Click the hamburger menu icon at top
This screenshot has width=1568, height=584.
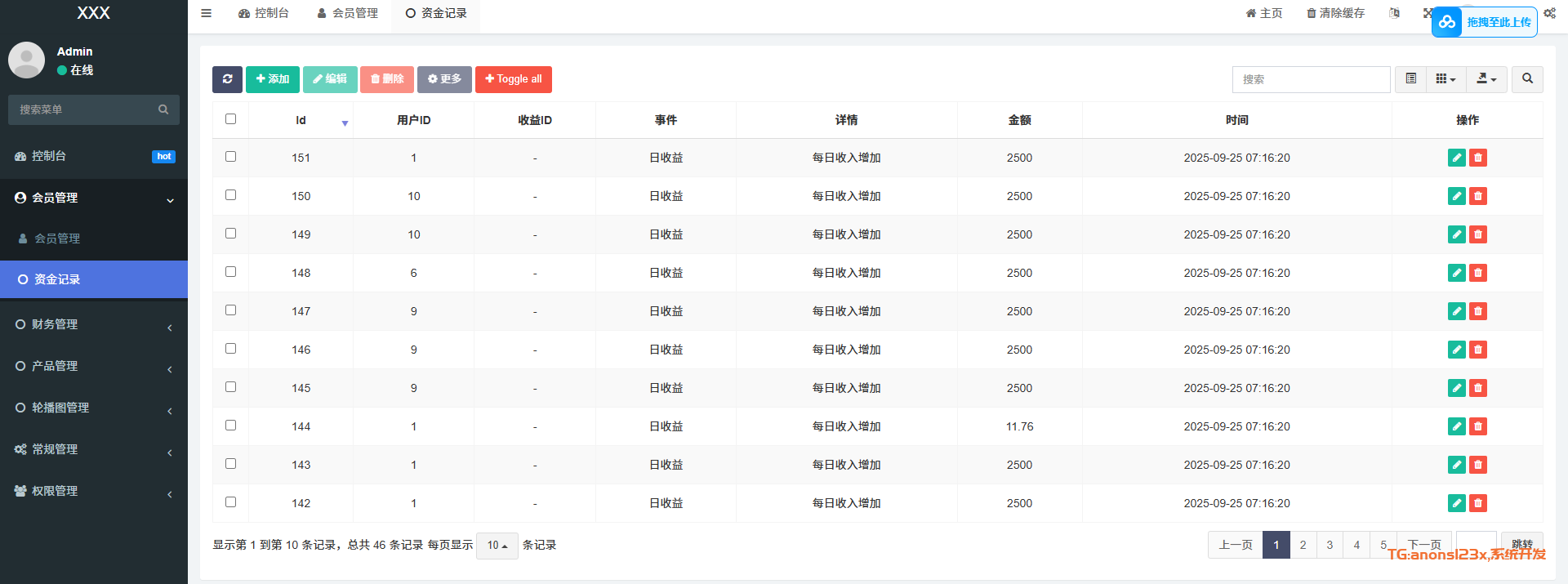207,13
